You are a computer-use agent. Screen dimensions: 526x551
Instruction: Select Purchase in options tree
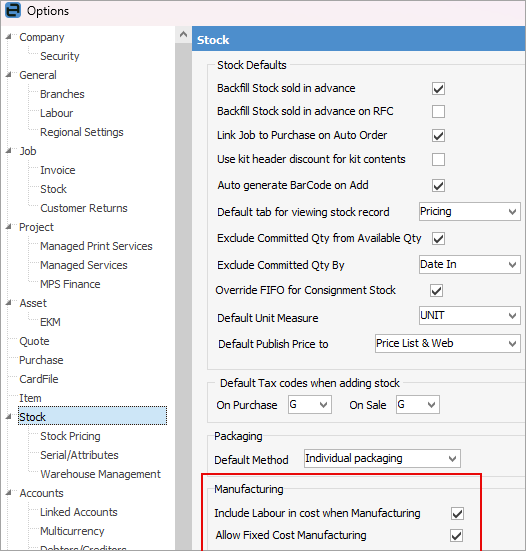41,360
